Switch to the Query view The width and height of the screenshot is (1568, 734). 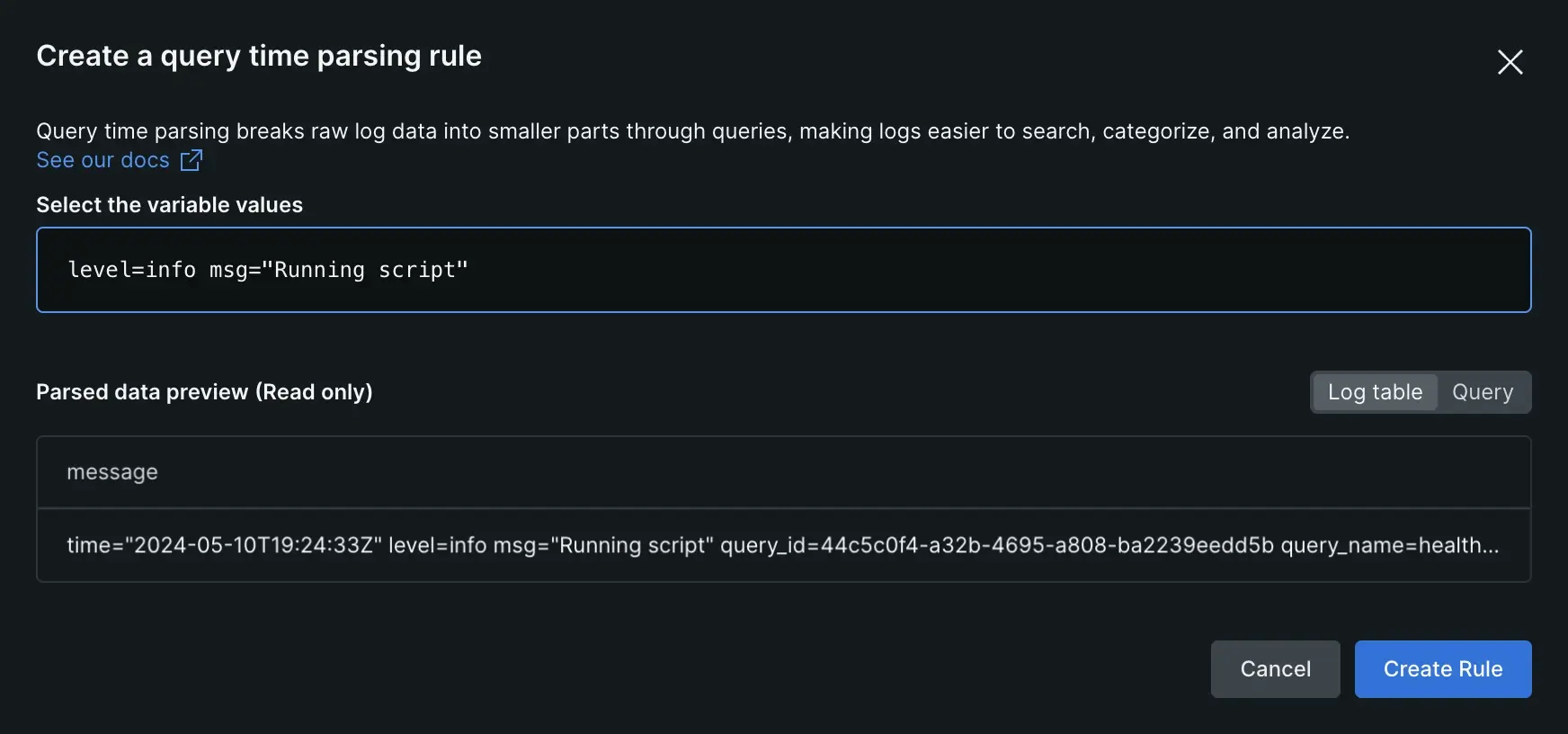coord(1483,392)
